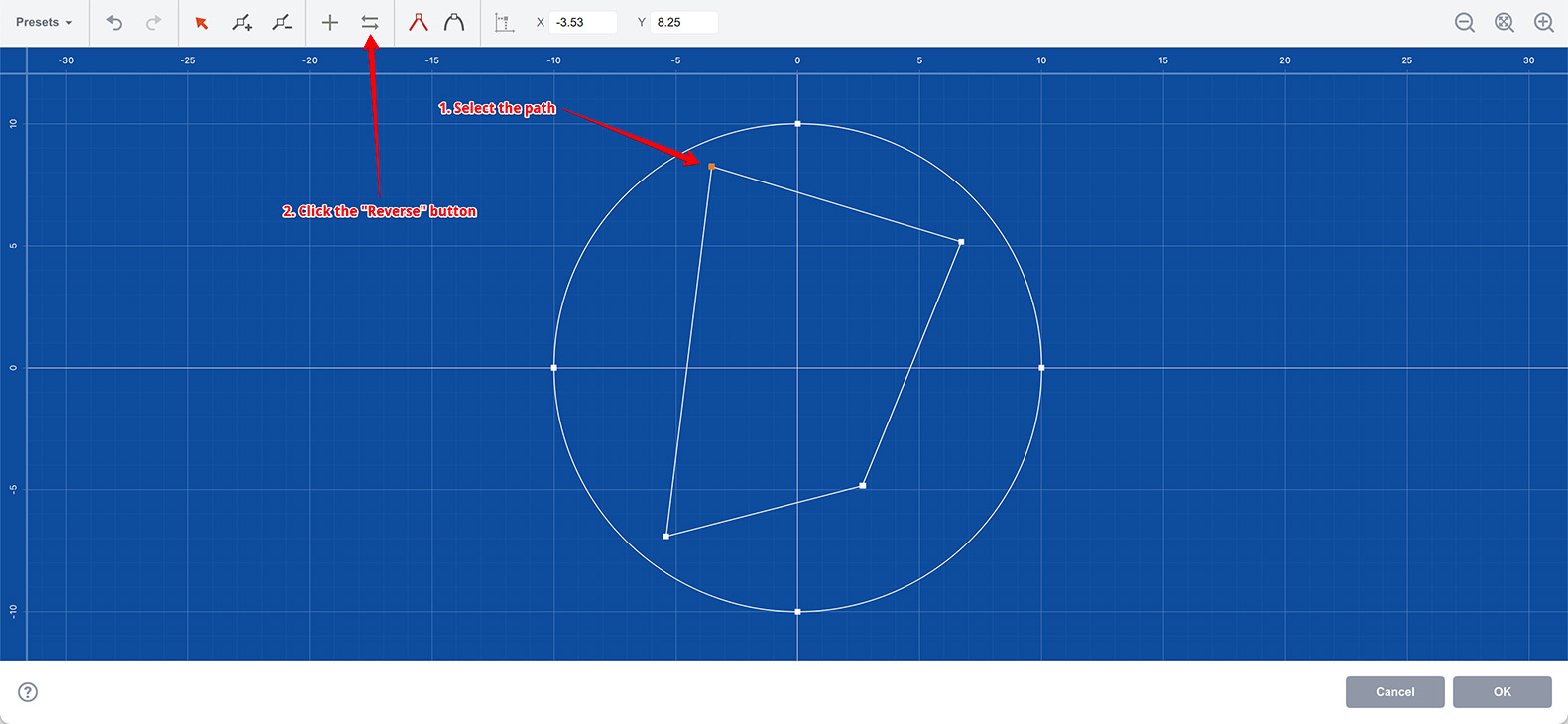Click the plus icon to add path

[x=330, y=22]
